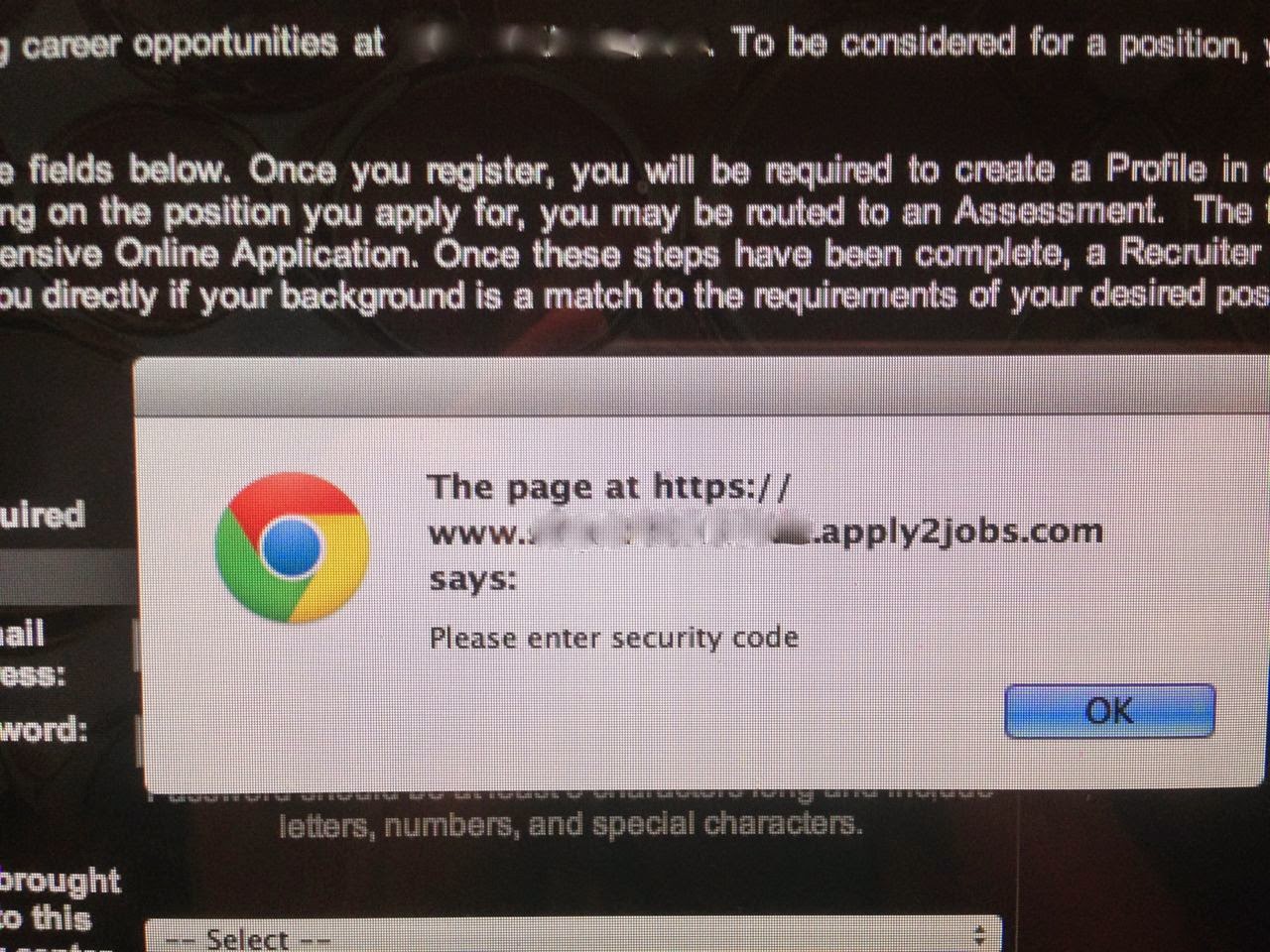
Task: Click the apply2jobs.com URL text in the alert
Action: click(766, 532)
